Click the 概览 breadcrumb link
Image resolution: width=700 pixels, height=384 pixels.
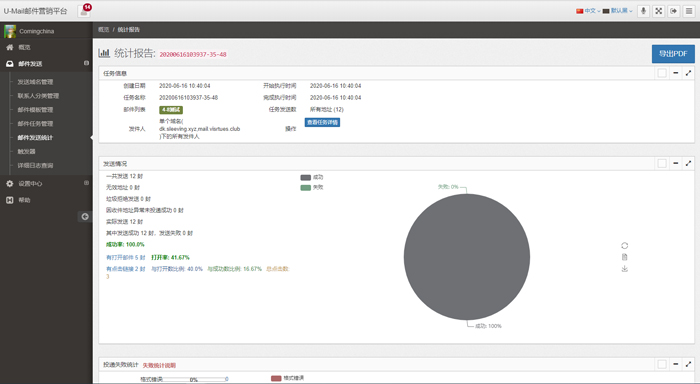104,29
